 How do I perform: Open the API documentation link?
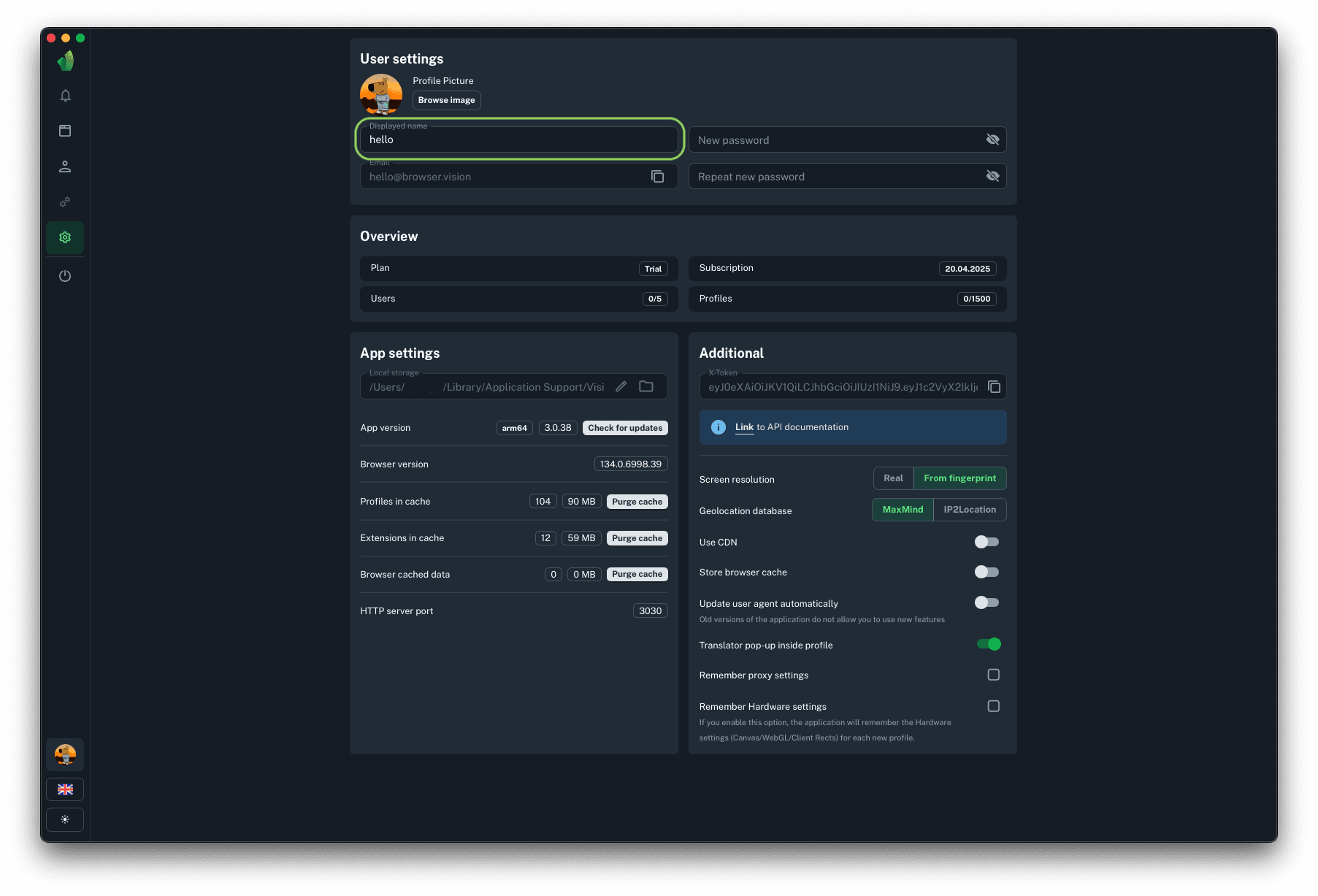[744, 427]
